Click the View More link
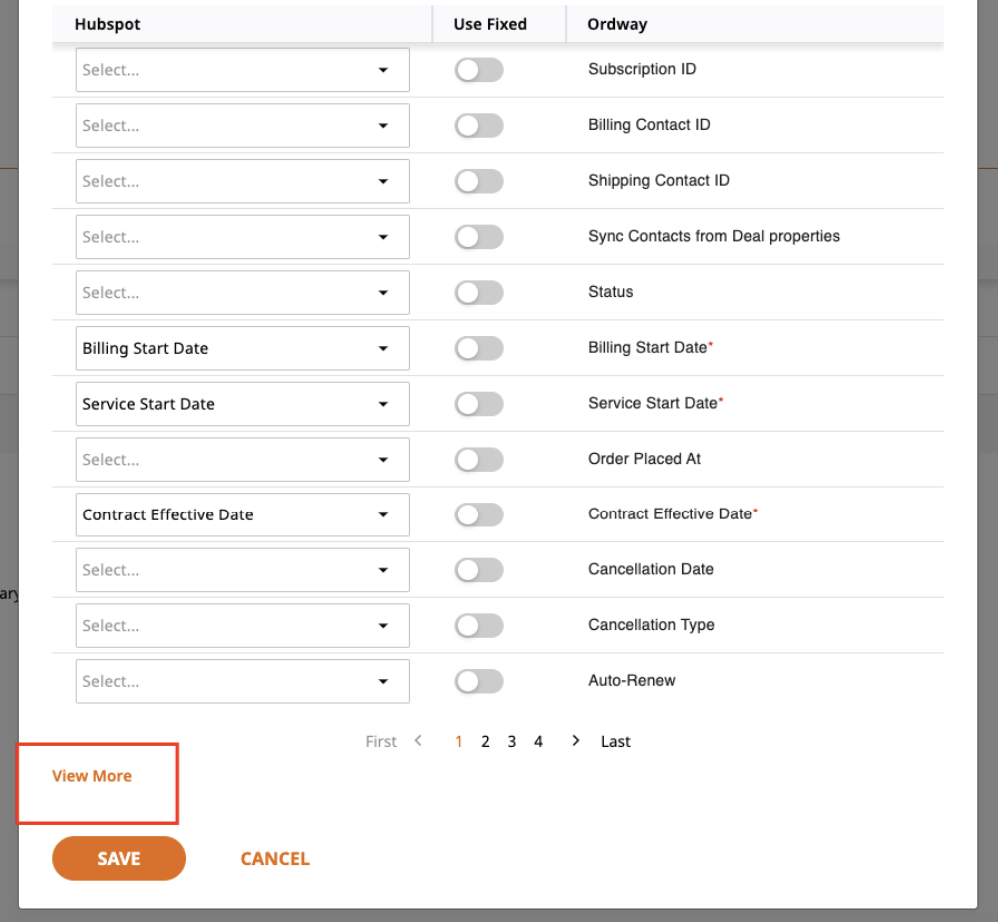The width and height of the screenshot is (998, 922). [92, 776]
